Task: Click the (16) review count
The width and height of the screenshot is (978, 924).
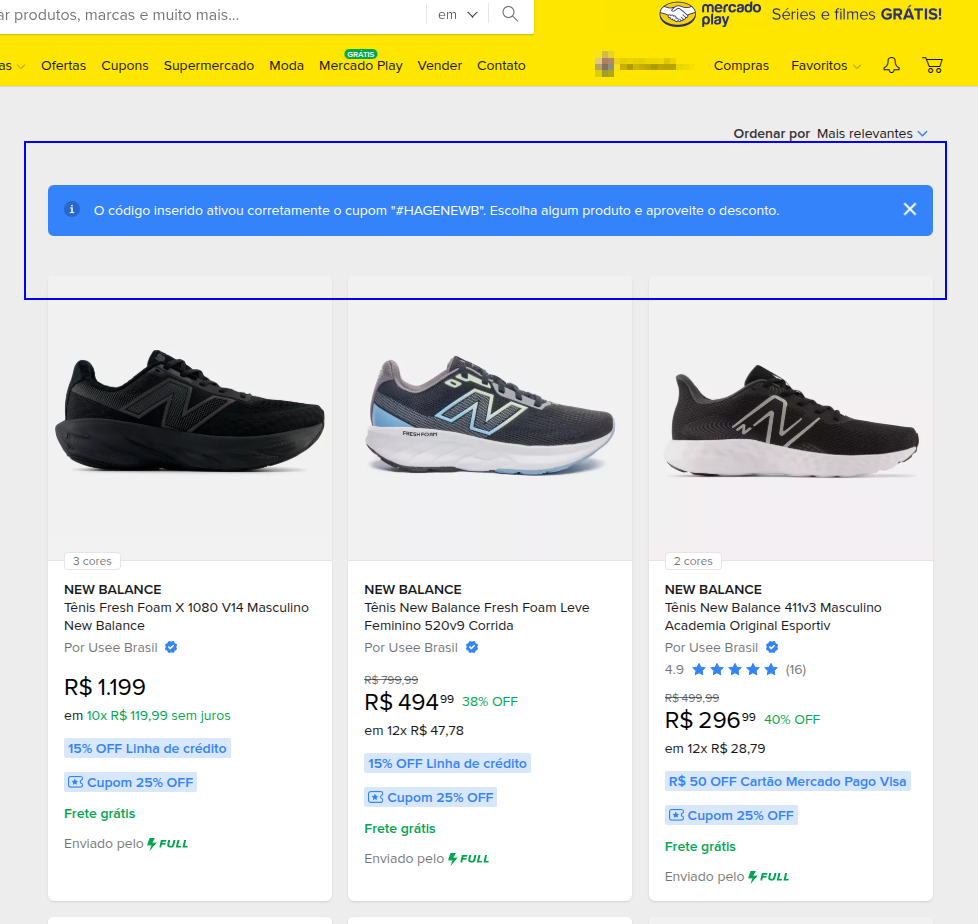Action: (x=796, y=670)
